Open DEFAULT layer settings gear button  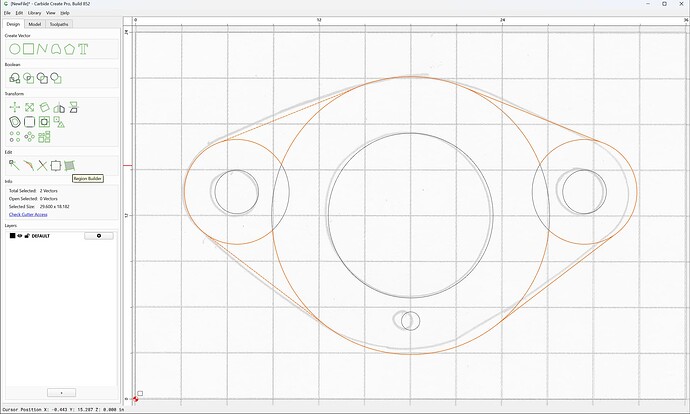click(x=99, y=236)
